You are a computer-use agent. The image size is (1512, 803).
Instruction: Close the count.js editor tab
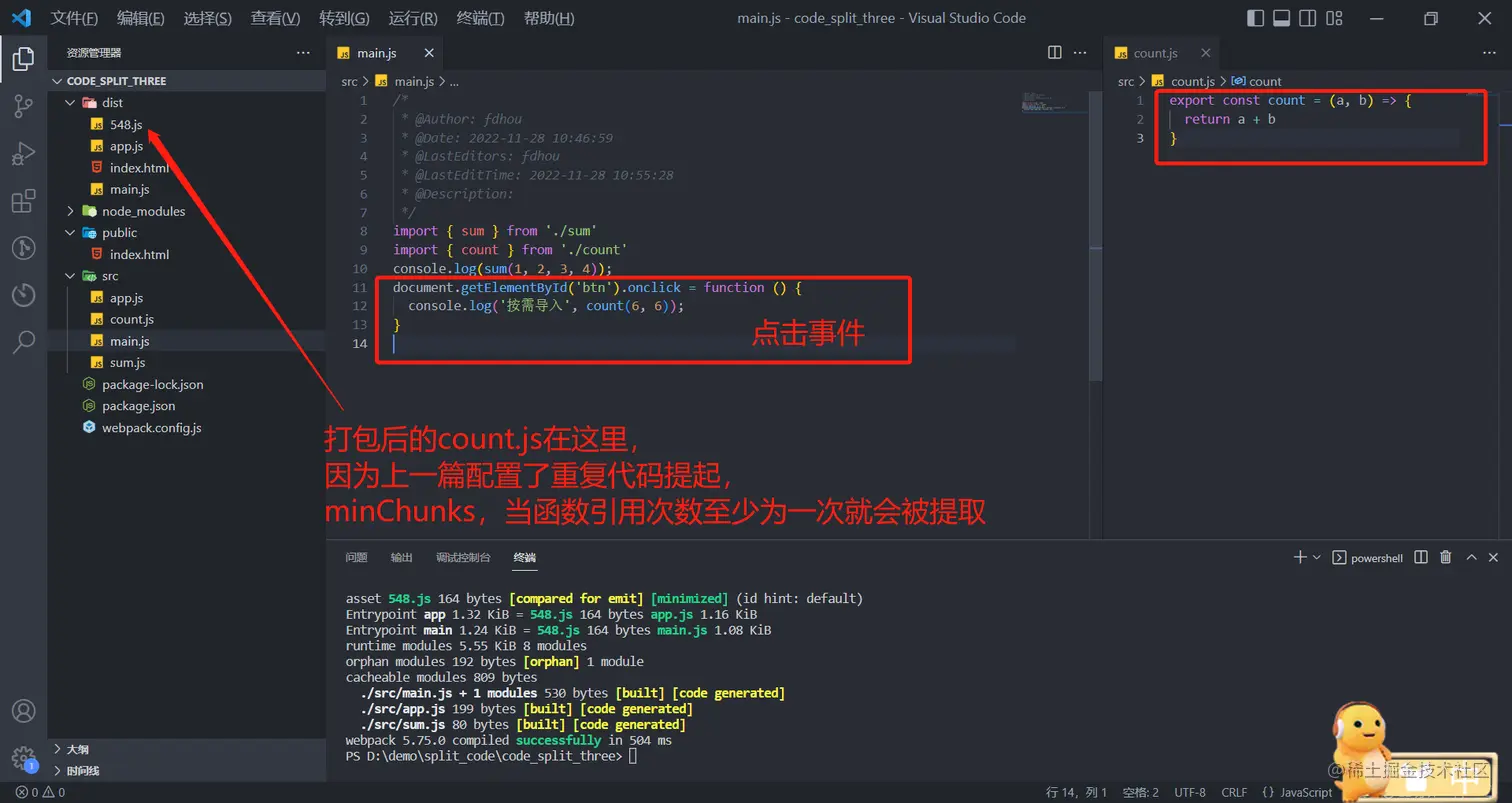[x=1205, y=53]
